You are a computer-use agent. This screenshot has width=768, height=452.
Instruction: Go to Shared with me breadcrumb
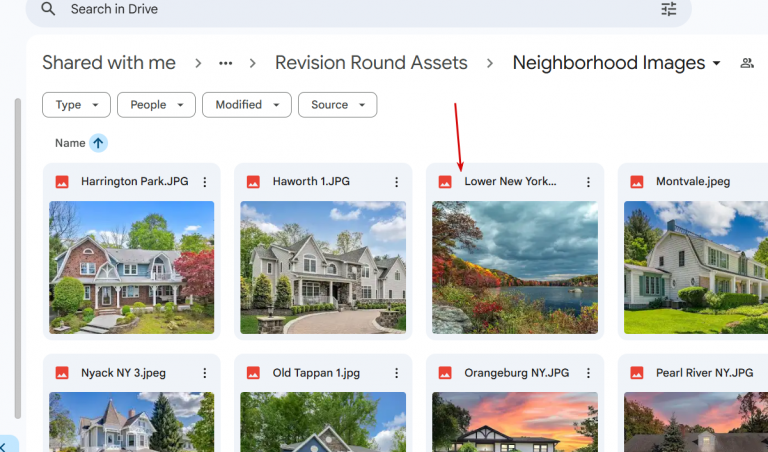[x=109, y=63]
